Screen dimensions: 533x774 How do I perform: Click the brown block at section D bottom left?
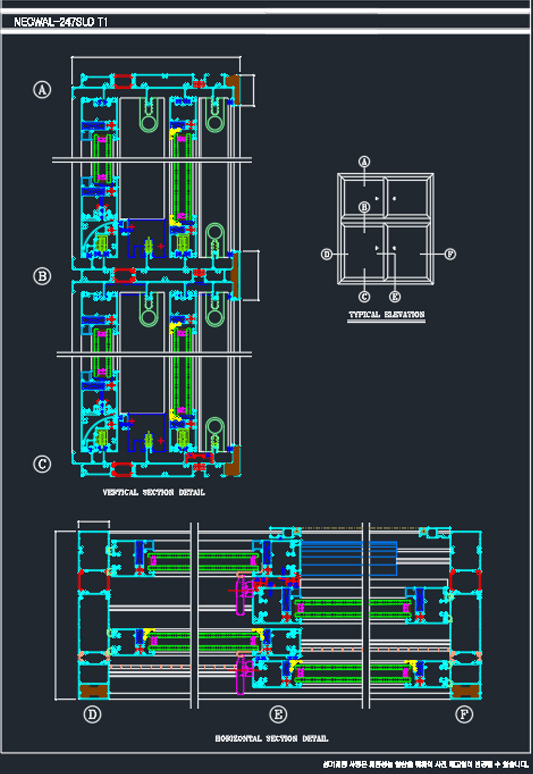pos(94,691)
